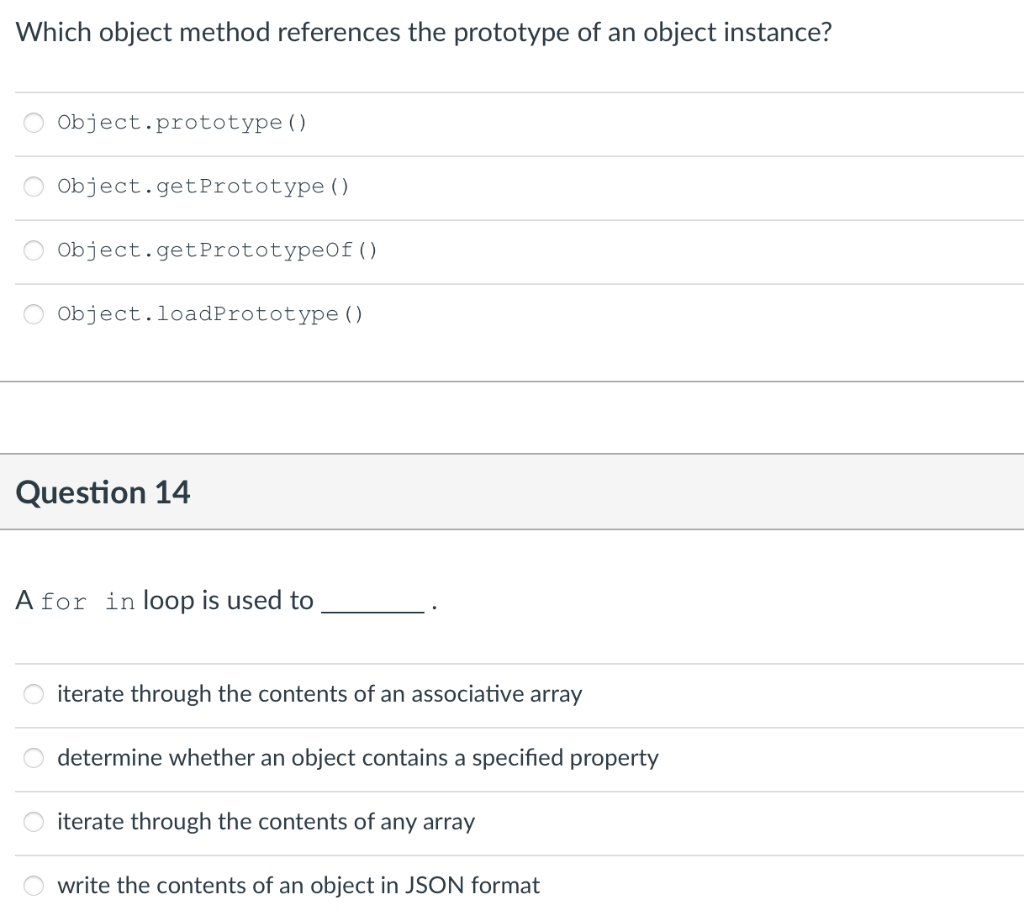Click the "iterate through the contents of any array" label
This screenshot has width=1024, height=921.
click(265, 822)
